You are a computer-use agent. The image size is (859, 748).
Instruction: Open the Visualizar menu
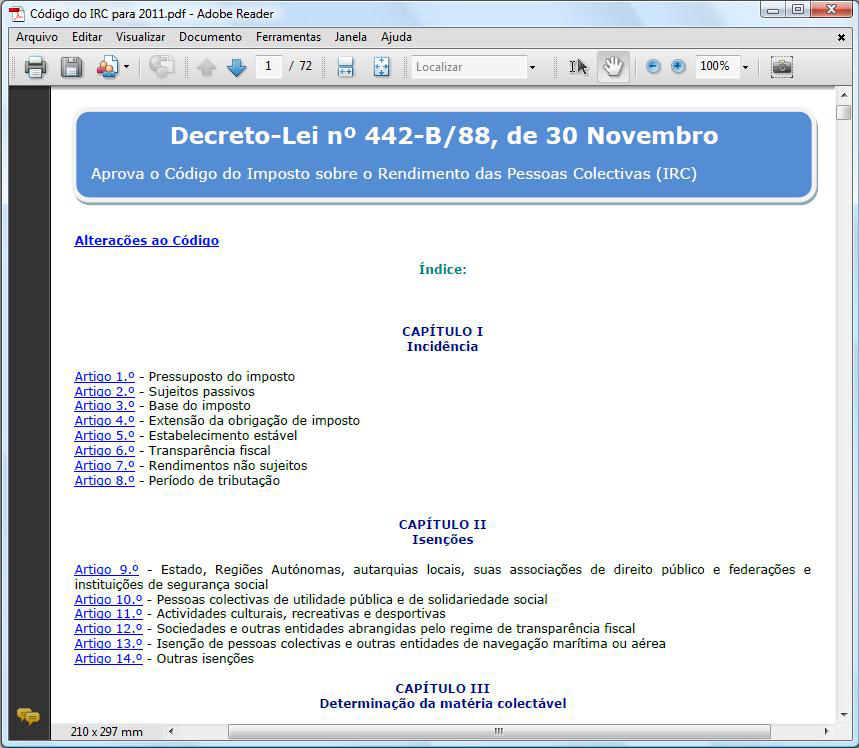[x=140, y=37]
